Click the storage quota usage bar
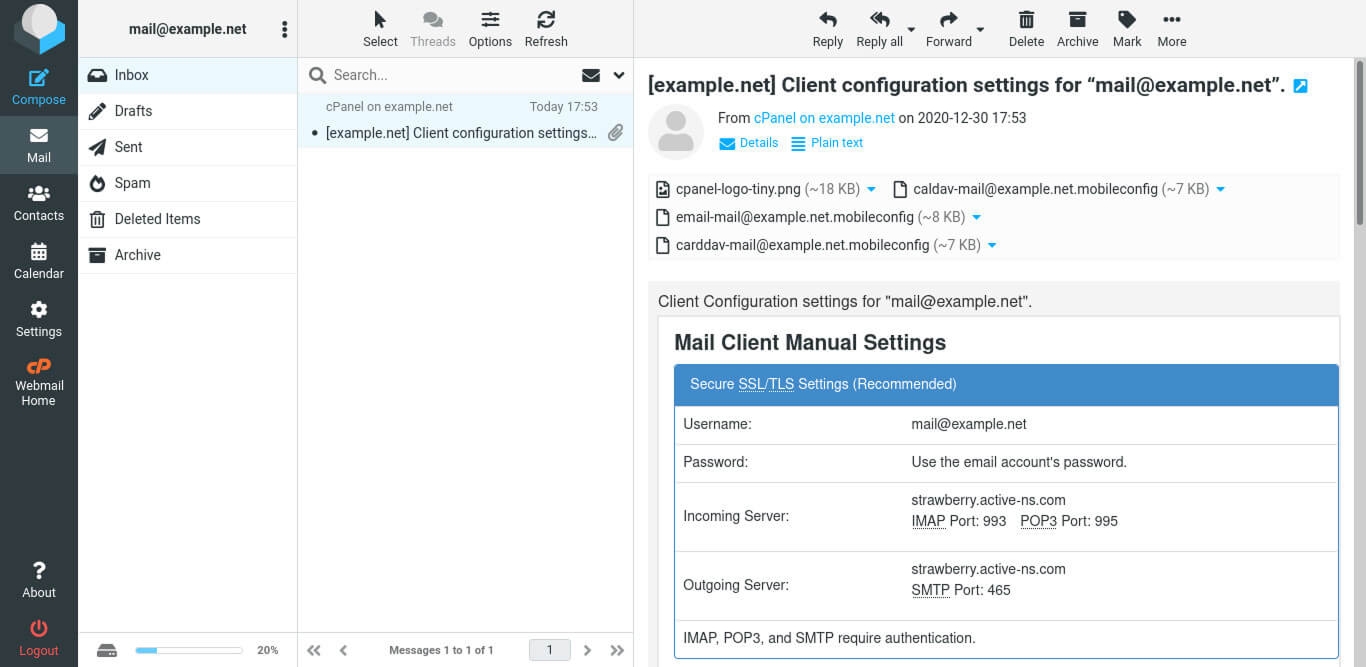Viewport: 1366px width, 667px height. pyautogui.click(x=189, y=650)
